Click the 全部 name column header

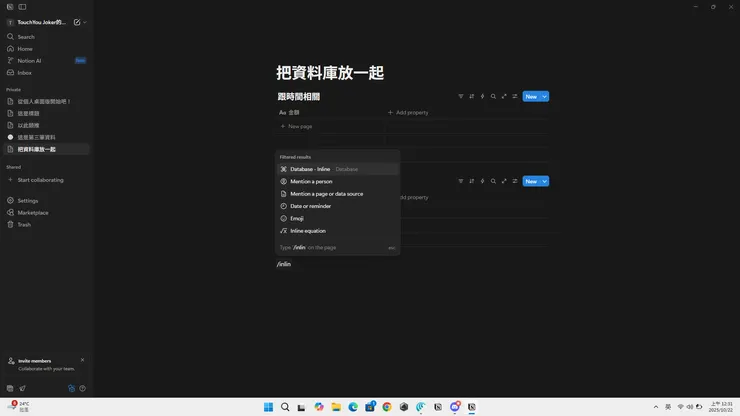point(289,112)
